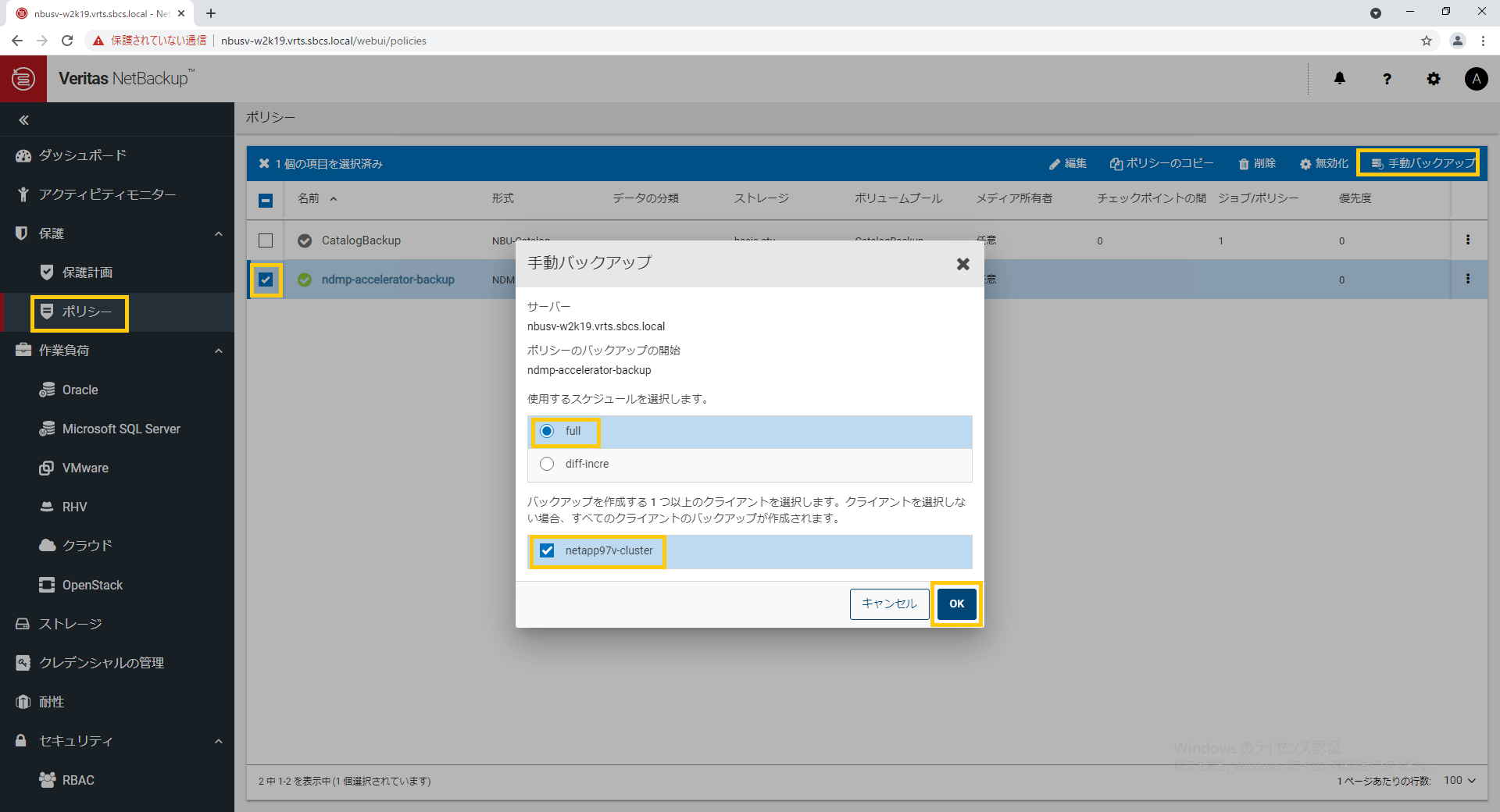Click 削除 in the toolbar
This screenshot has width=1500, height=812.
point(1257,163)
